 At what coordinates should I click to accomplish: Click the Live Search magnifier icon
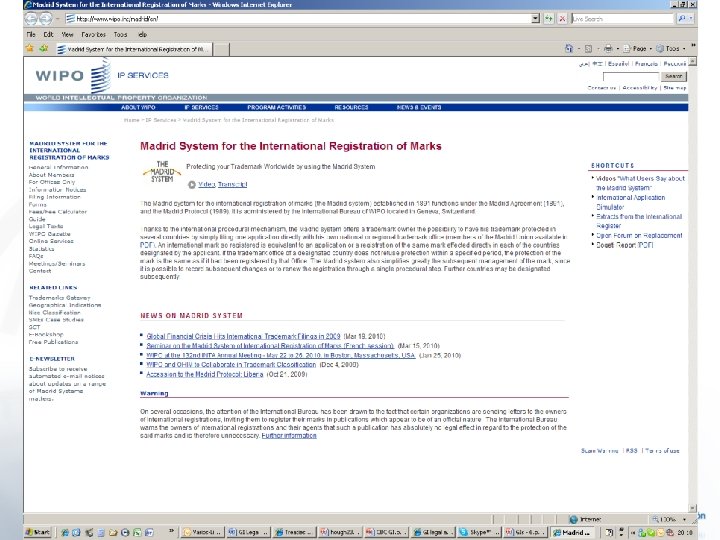point(681,19)
